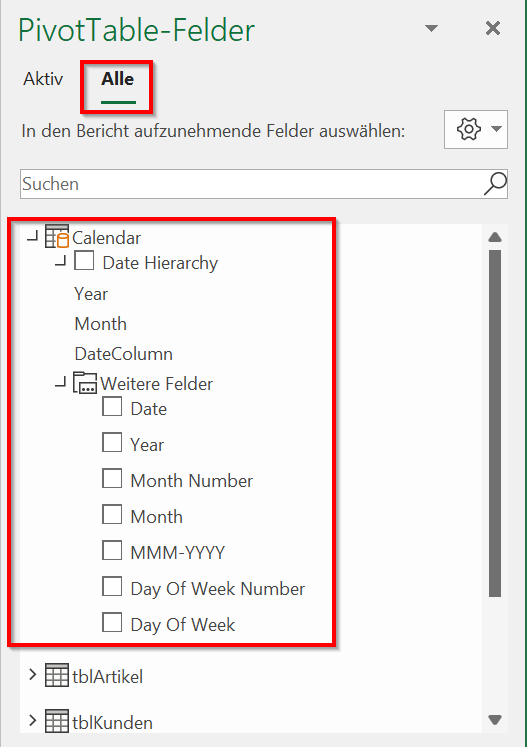Click the field list scrollbar down arrow
Viewport: 527px width, 747px height.
click(x=495, y=719)
